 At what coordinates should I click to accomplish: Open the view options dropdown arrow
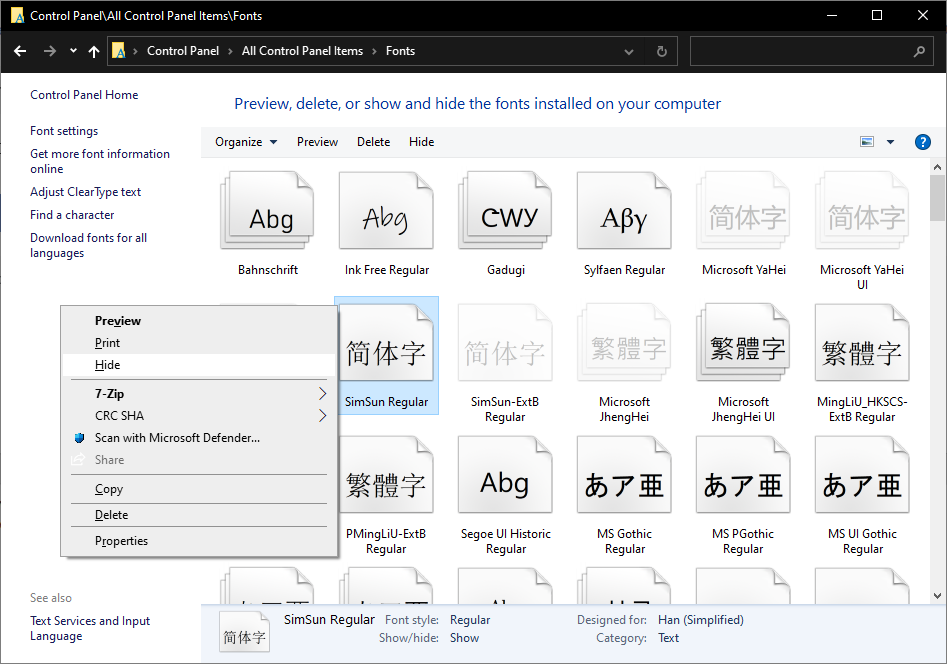coord(890,142)
